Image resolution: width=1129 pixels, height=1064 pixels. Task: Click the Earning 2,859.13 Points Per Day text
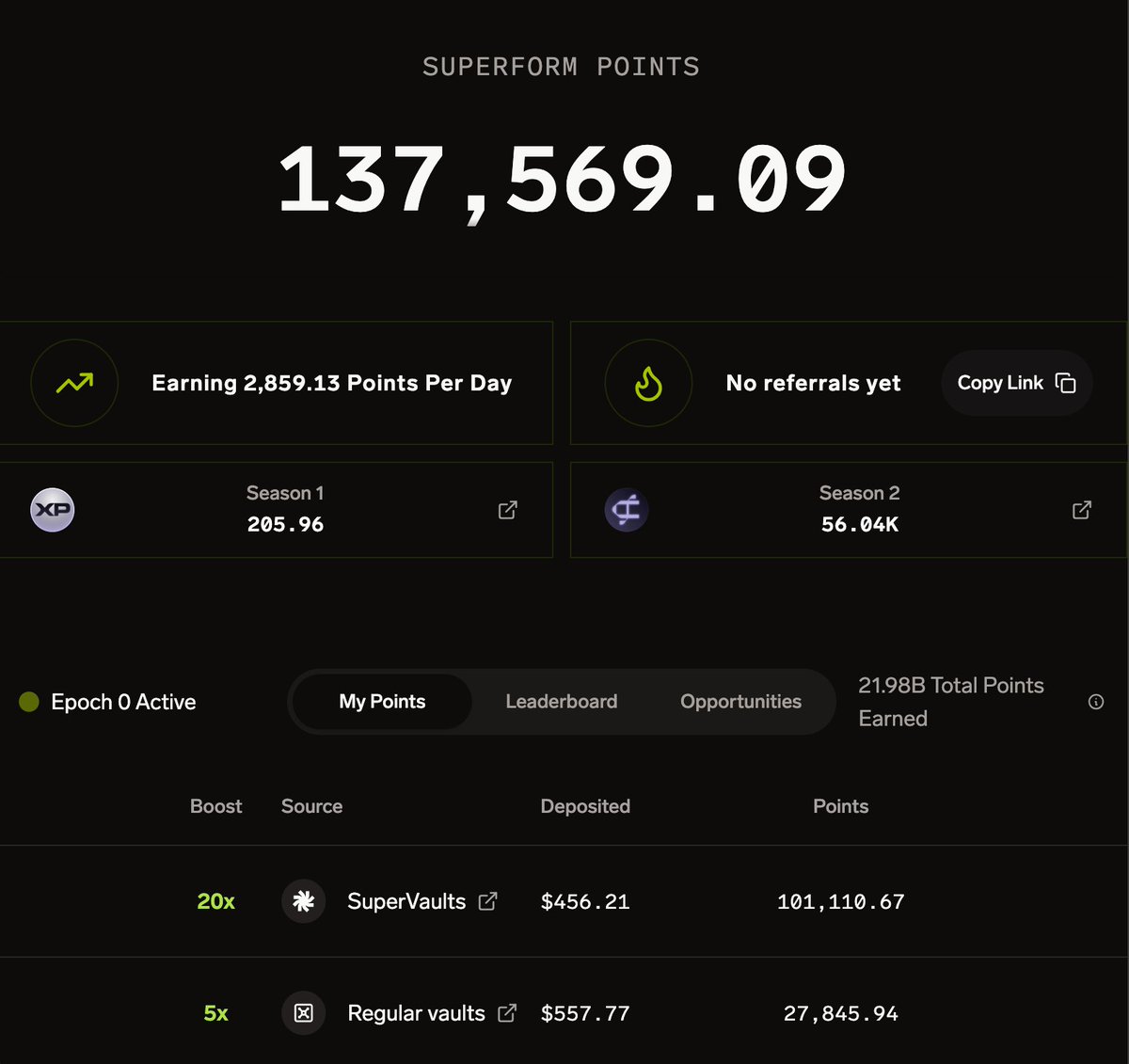point(332,383)
